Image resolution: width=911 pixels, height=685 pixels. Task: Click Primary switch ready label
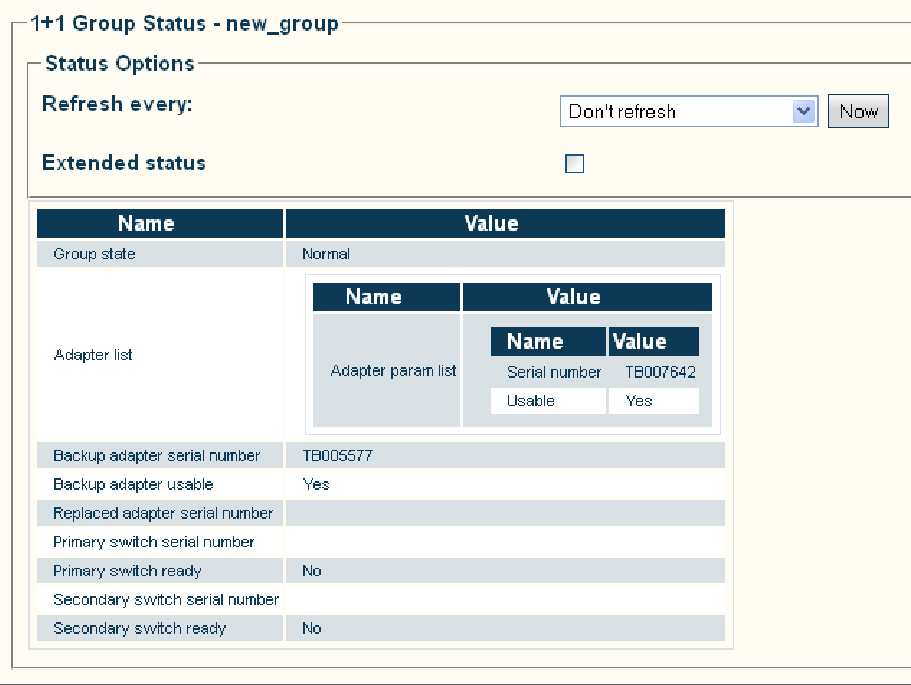pos(127,571)
